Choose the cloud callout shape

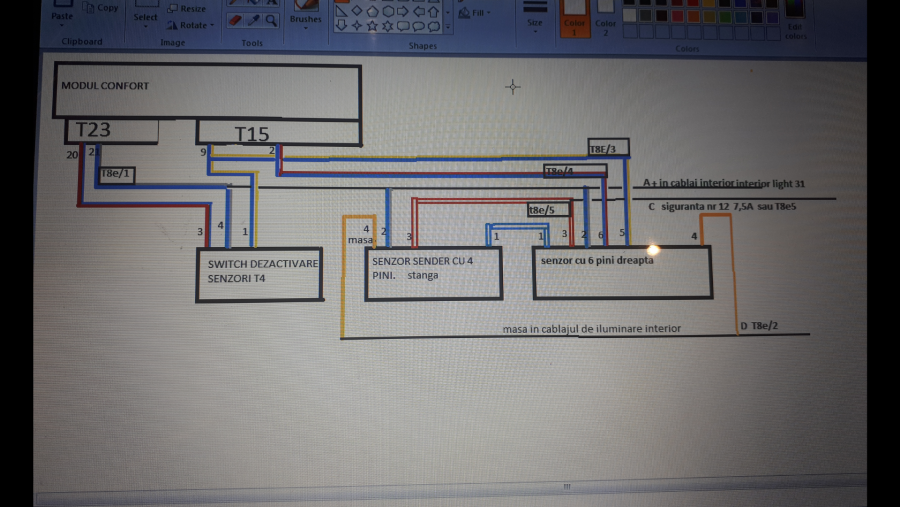pos(433,25)
